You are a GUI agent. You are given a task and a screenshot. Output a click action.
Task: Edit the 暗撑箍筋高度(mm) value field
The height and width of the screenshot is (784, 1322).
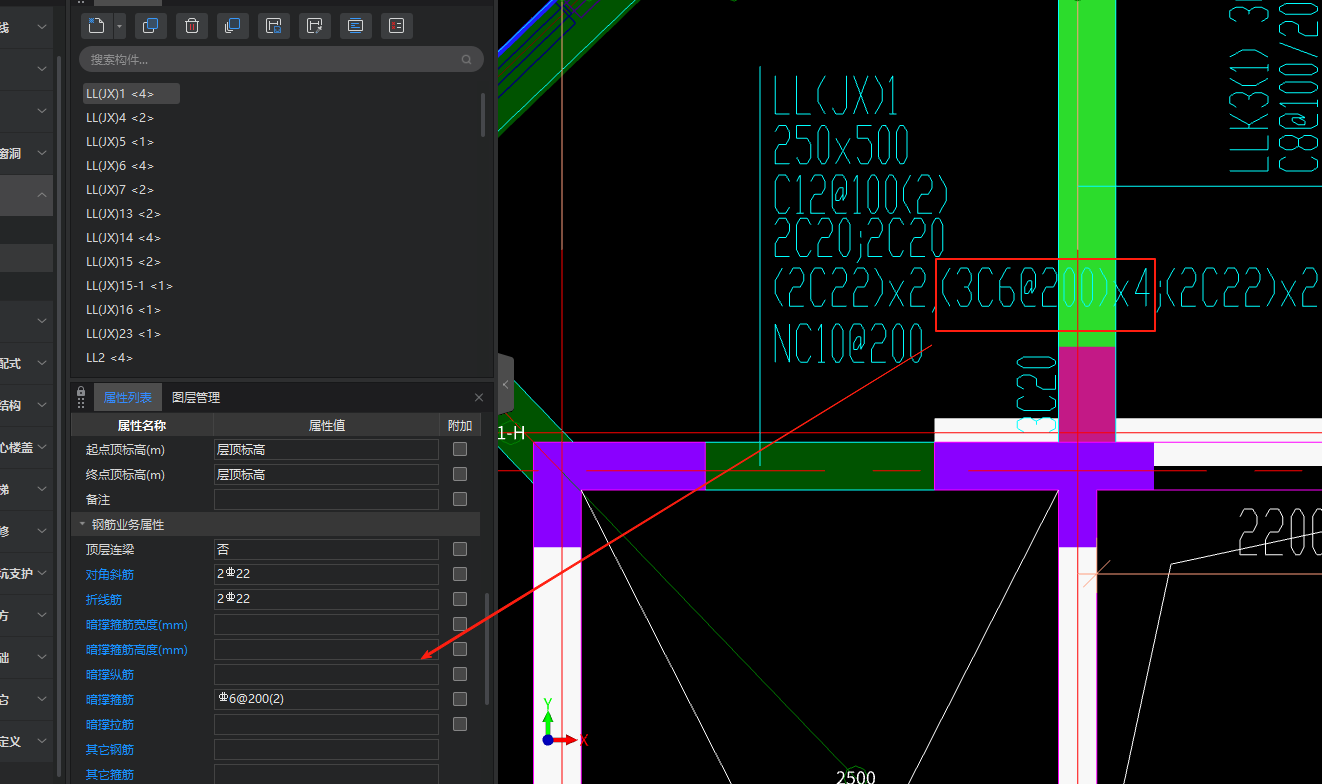click(x=326, y=649)
